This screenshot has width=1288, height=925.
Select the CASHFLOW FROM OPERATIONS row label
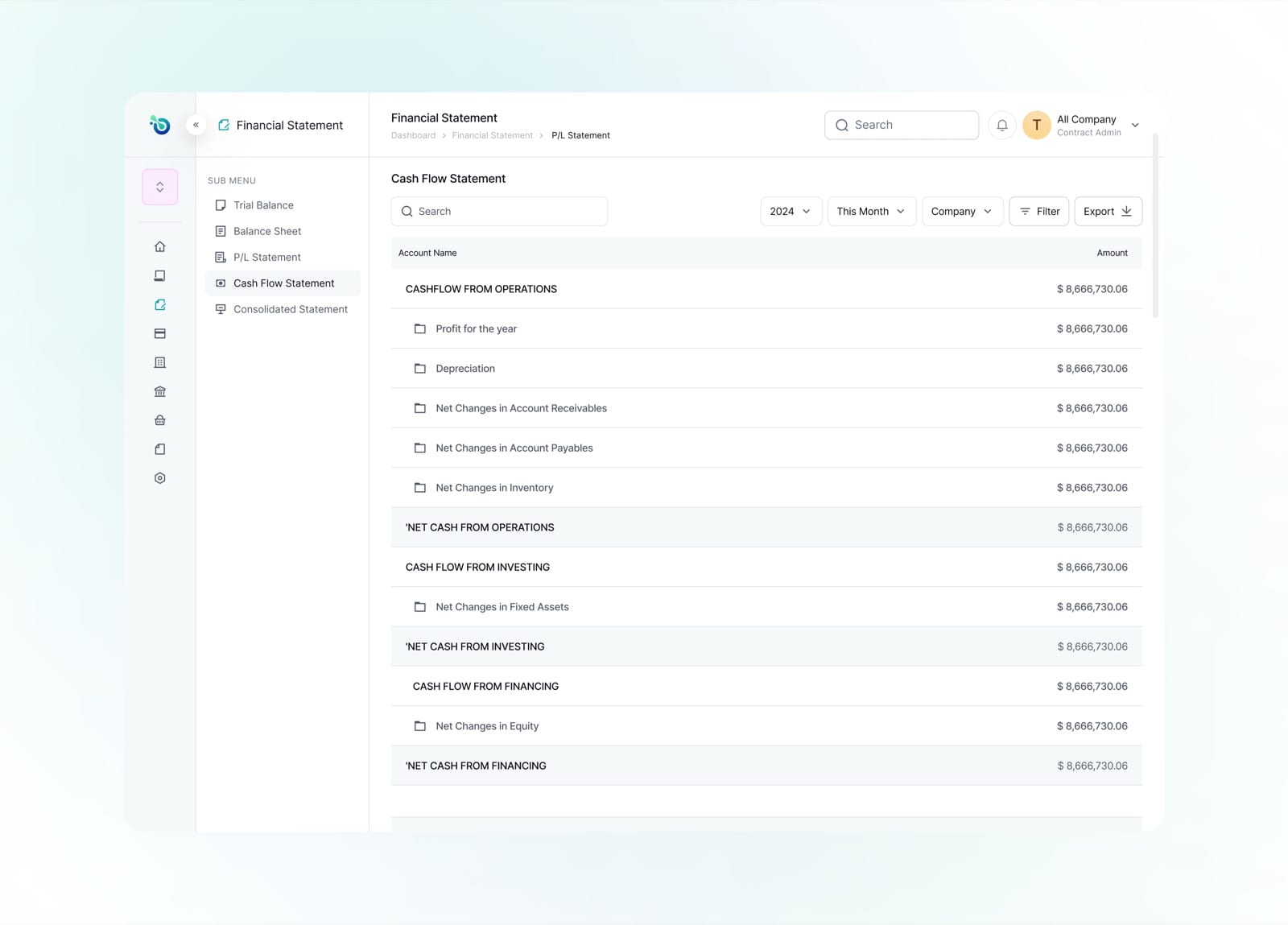pyautogui.click(x=481, y=289)
